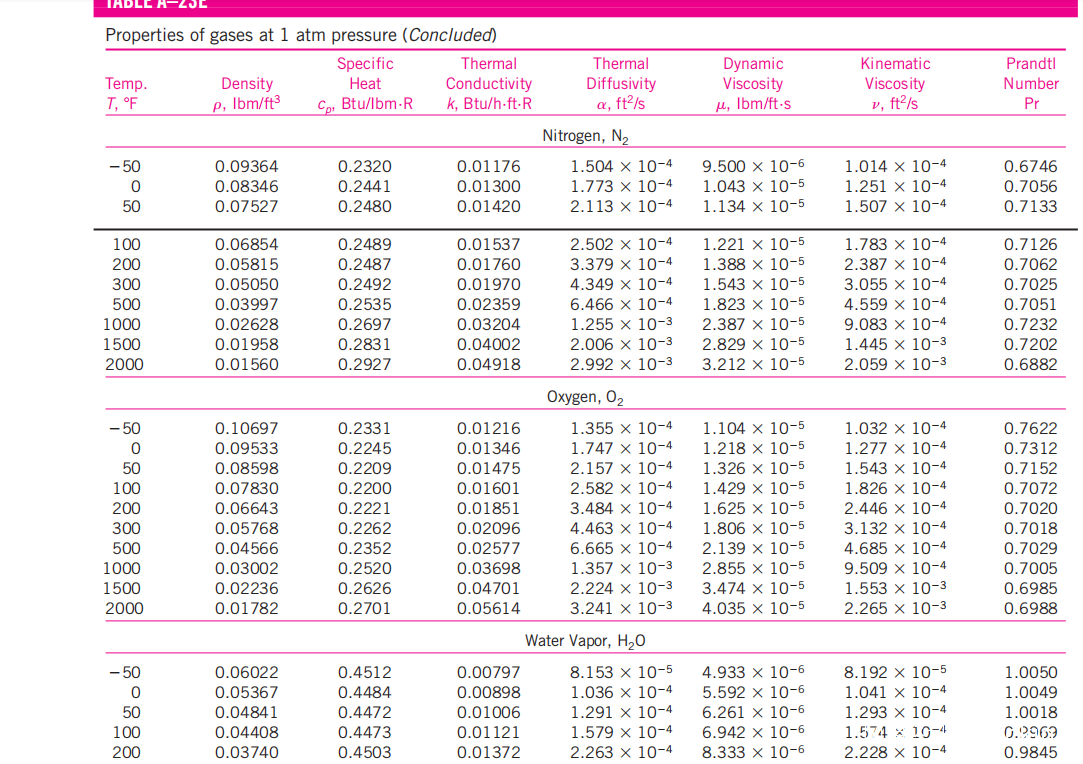Select nitrogen thermal conductivity value 0.04918

pos(488,365)
